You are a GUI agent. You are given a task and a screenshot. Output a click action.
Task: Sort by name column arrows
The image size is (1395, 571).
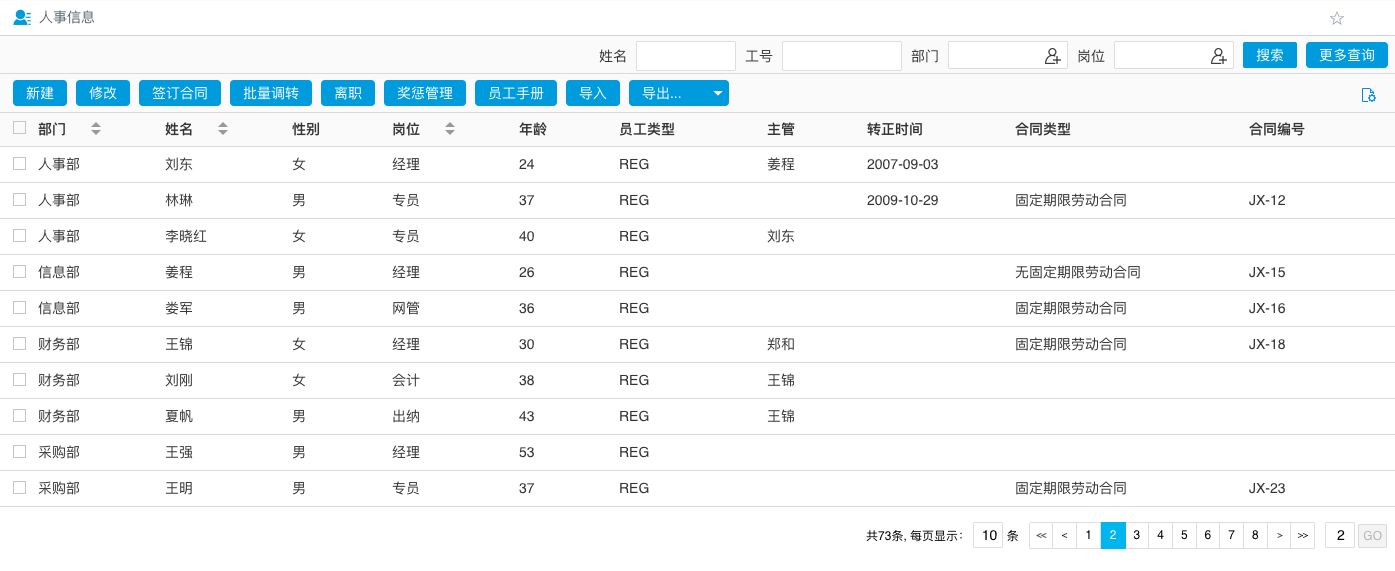click(223, 129)
